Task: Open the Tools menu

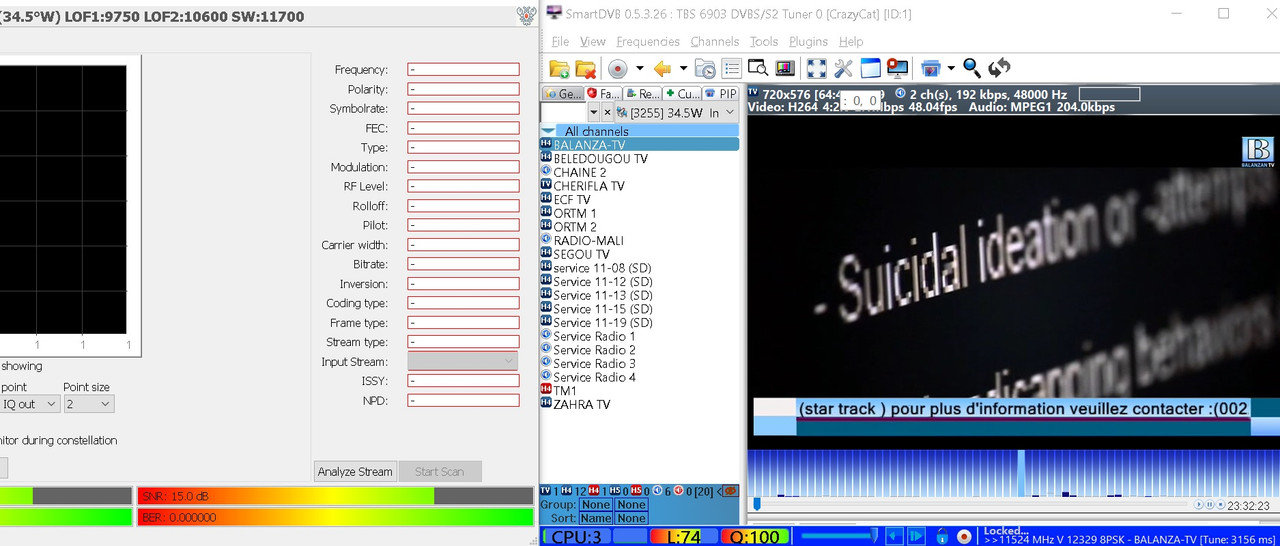Action: click(x=764, y=41)
